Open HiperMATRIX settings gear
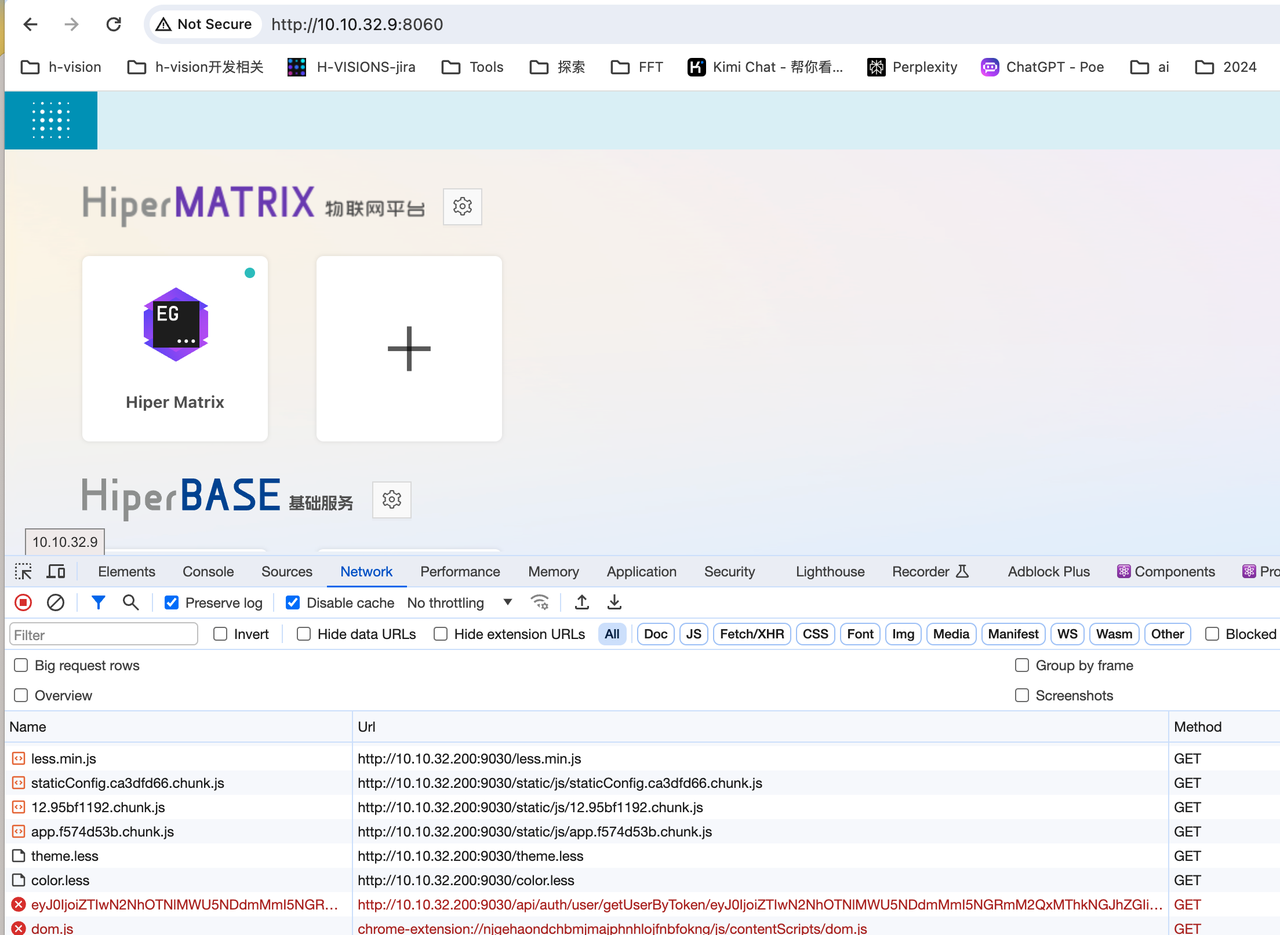The height and width of the screenshot is (935, 1280). click(x=462, y=206)
